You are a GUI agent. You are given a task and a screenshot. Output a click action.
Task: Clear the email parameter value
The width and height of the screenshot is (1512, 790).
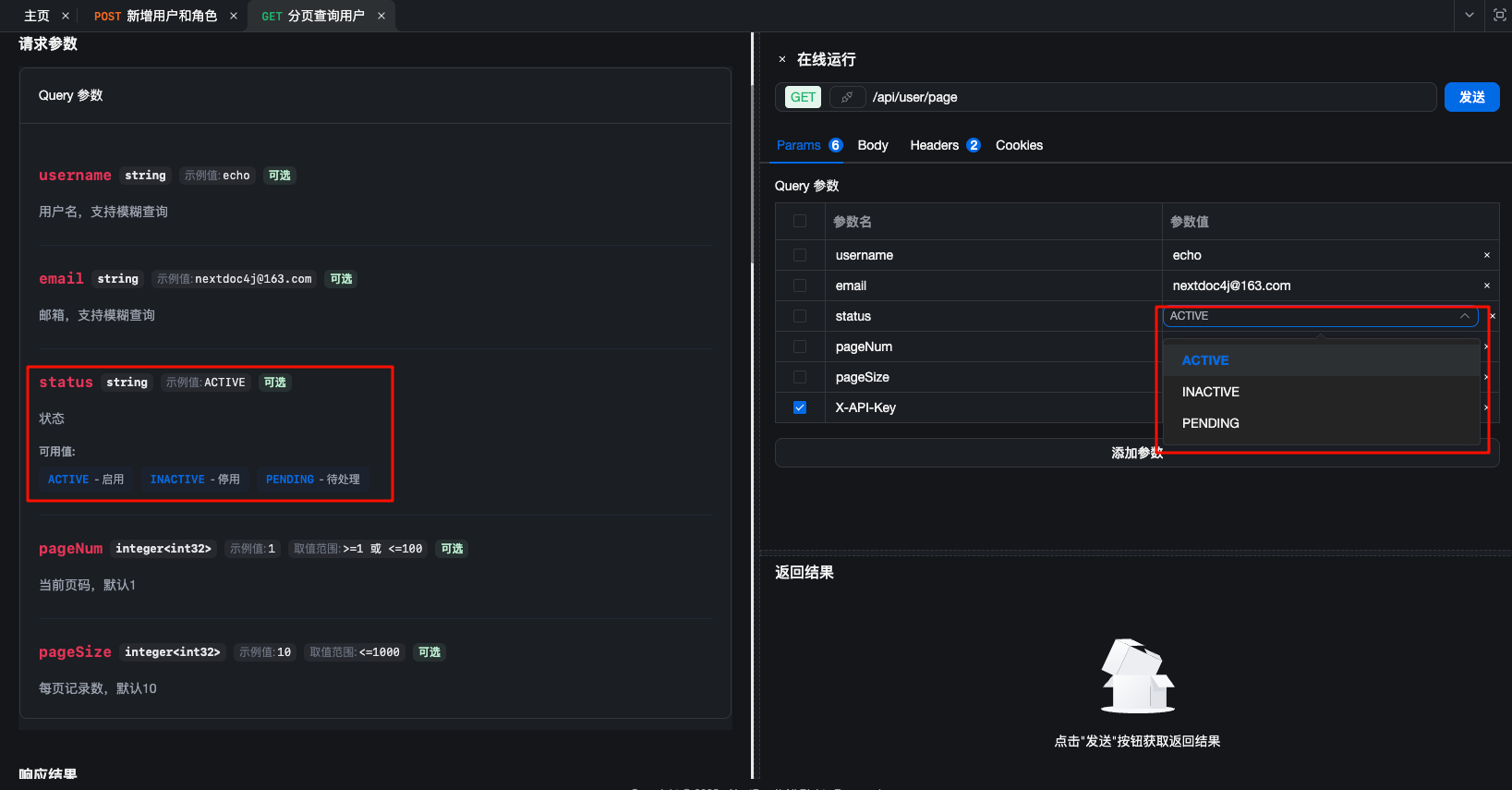pos(1486,286)
